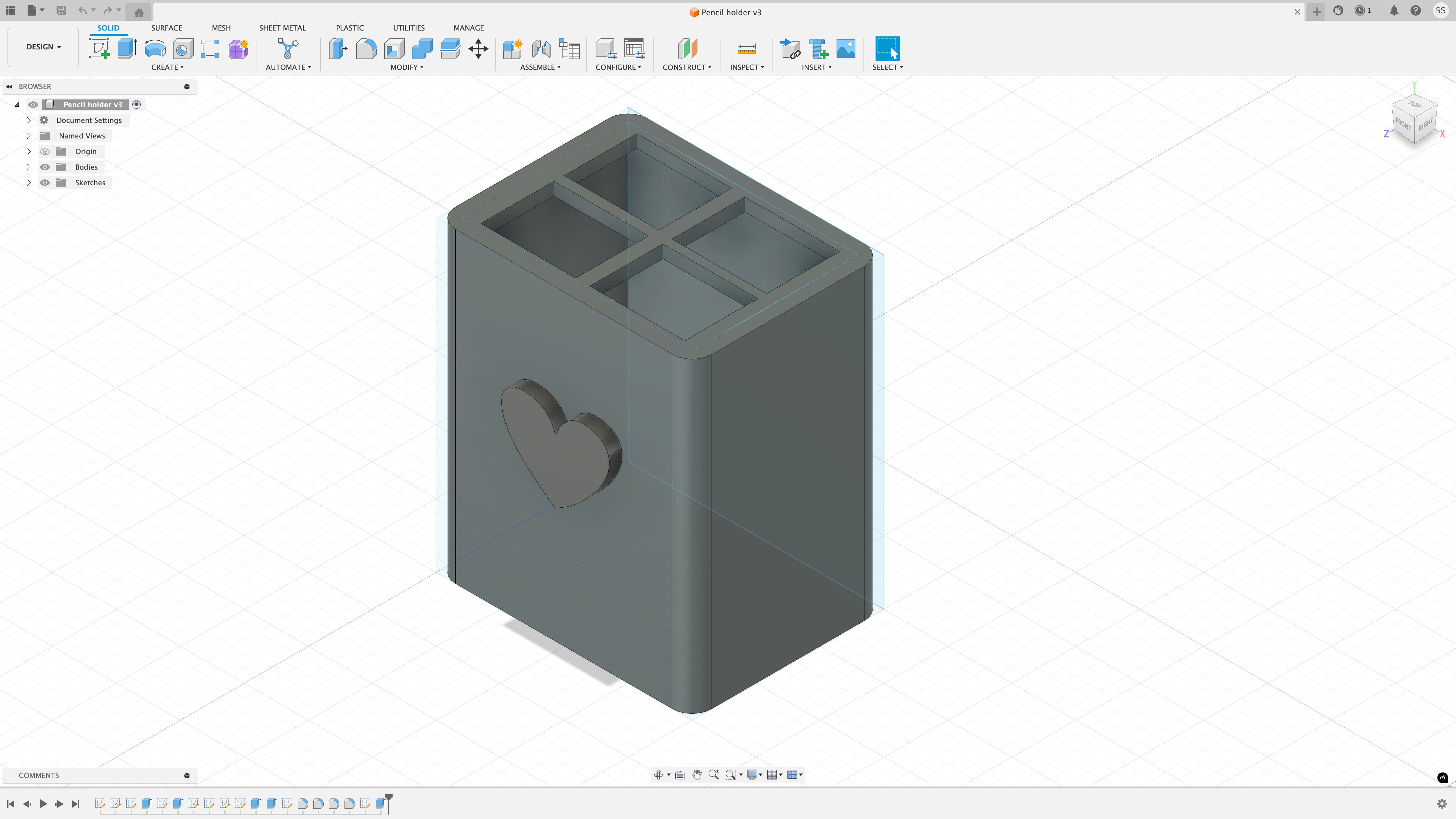
Task: Toggle Sketches folder visibility eye
Action: (x=45, y=183)
